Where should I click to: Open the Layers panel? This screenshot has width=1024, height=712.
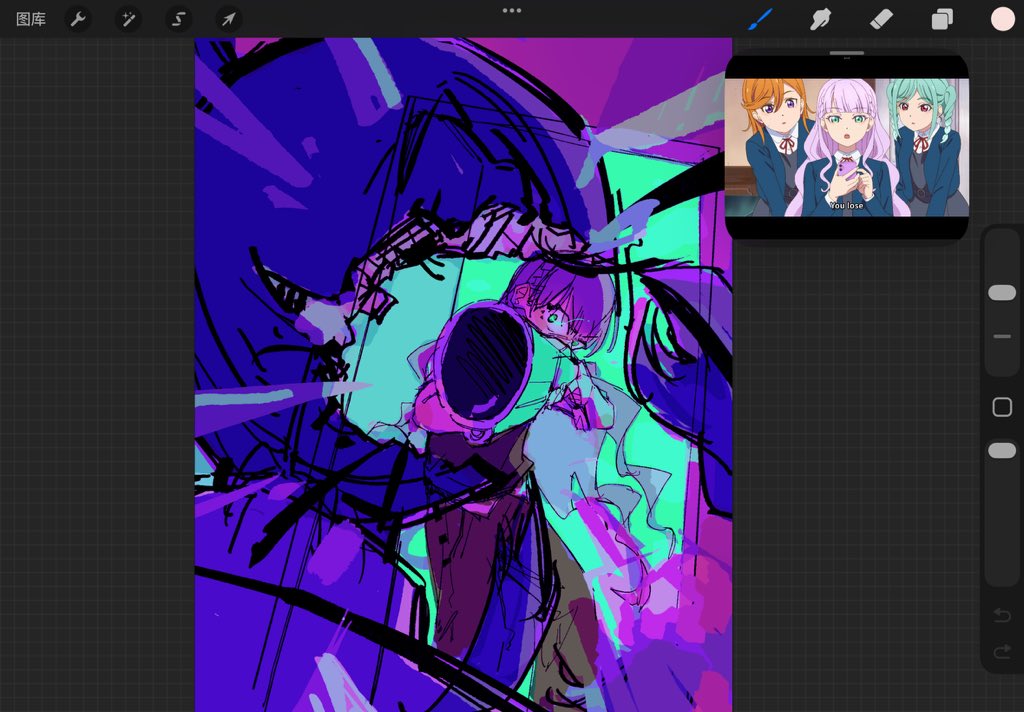(942, 20)
